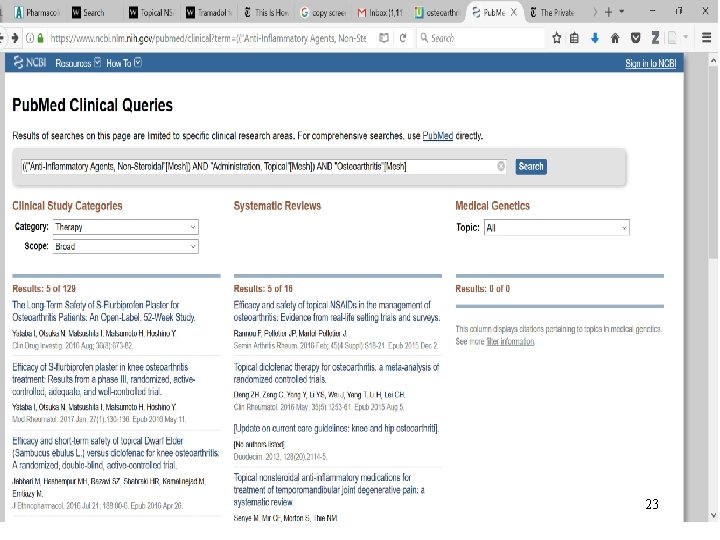720x540 pixels.
Task: Click the Results: 5 of 16 text
Action: coord(263,289)
